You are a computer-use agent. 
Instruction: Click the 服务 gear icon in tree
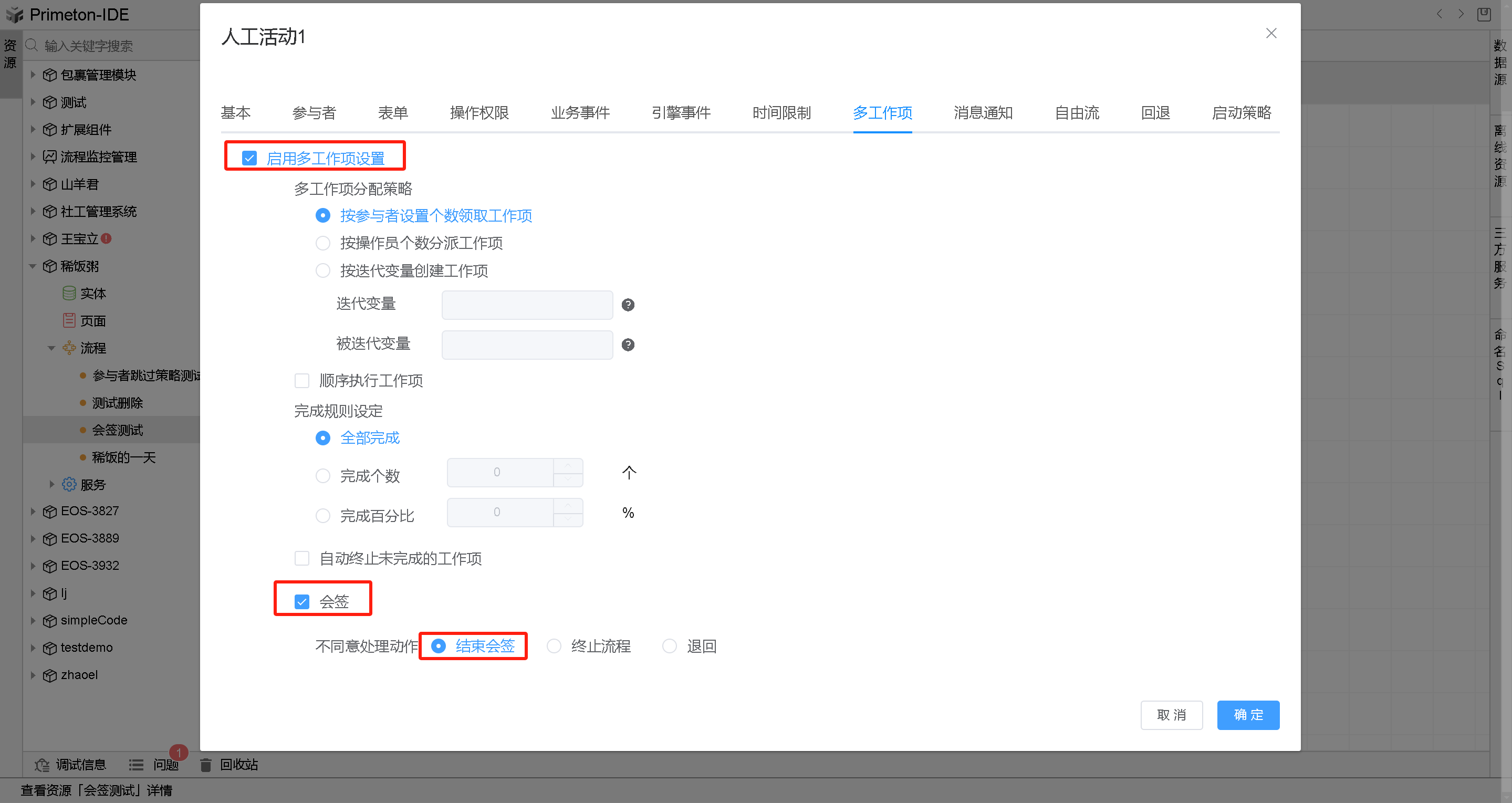point(69,484)
